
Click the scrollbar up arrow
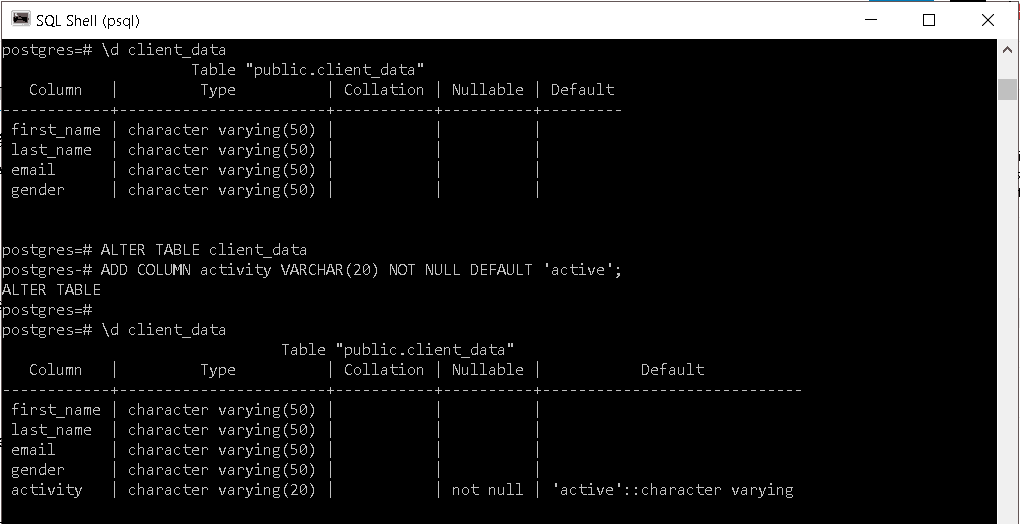(1007, 49)
